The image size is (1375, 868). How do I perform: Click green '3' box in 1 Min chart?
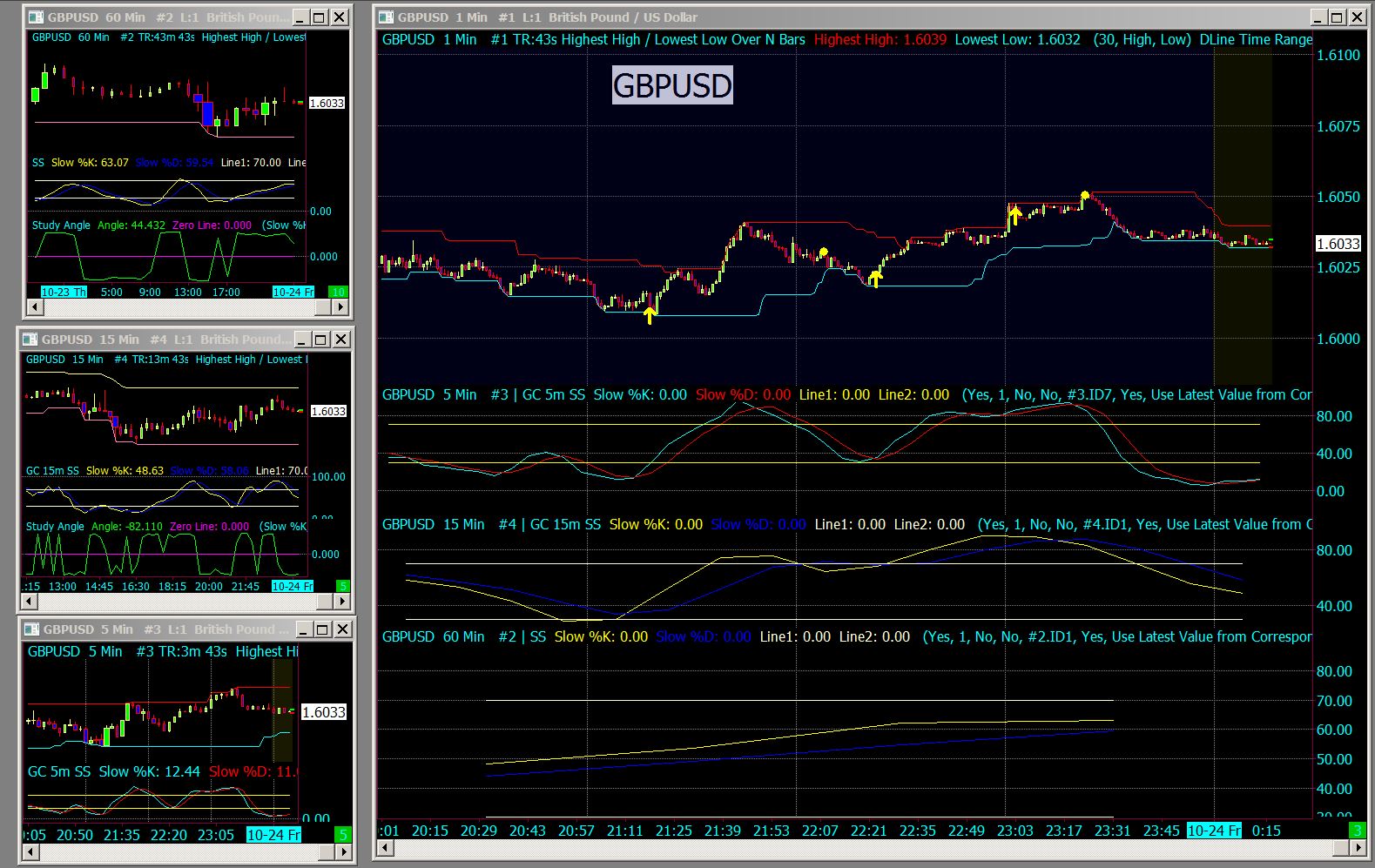click(1358, 831)
